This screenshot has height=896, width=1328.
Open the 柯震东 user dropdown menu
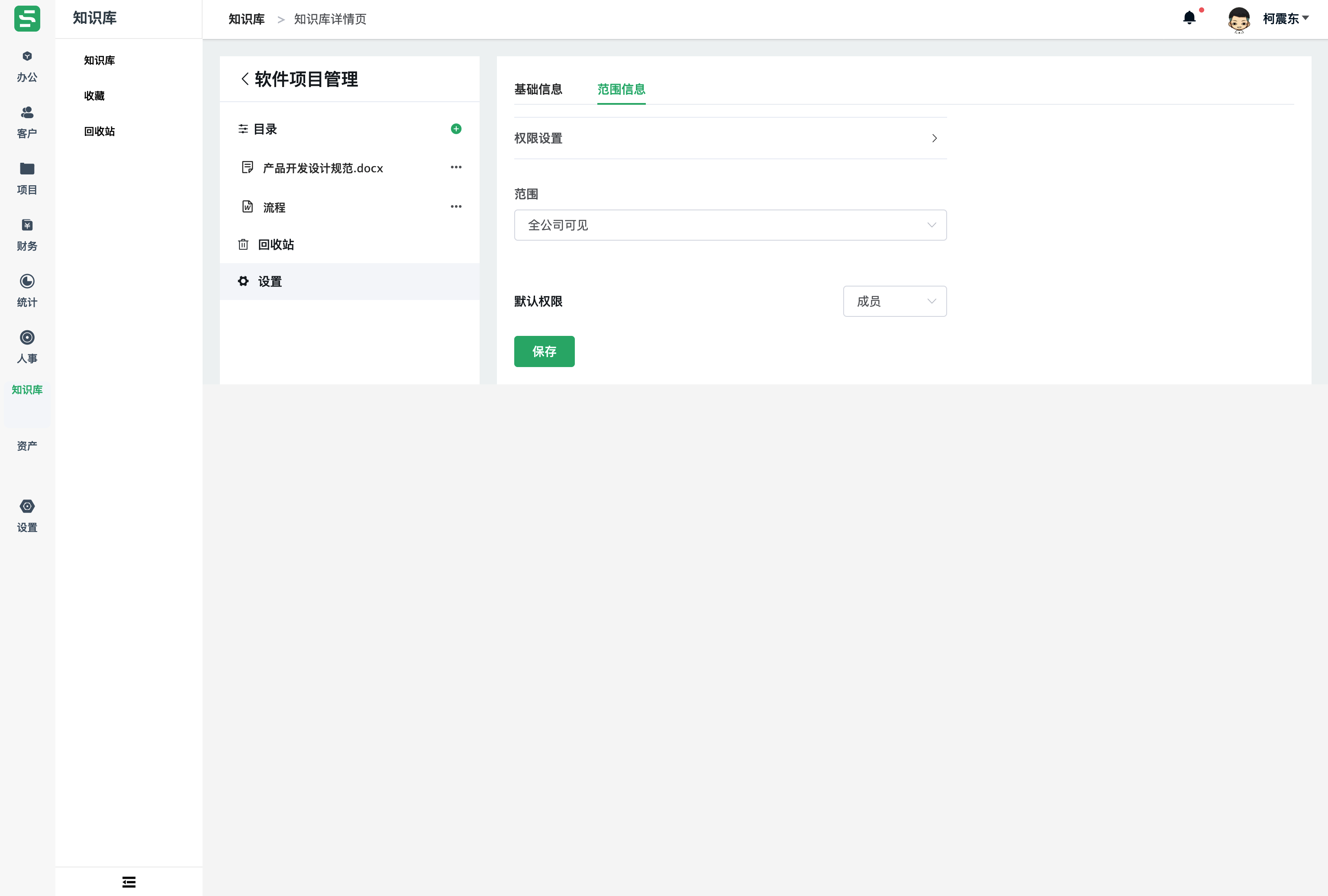coord(1286,19)
